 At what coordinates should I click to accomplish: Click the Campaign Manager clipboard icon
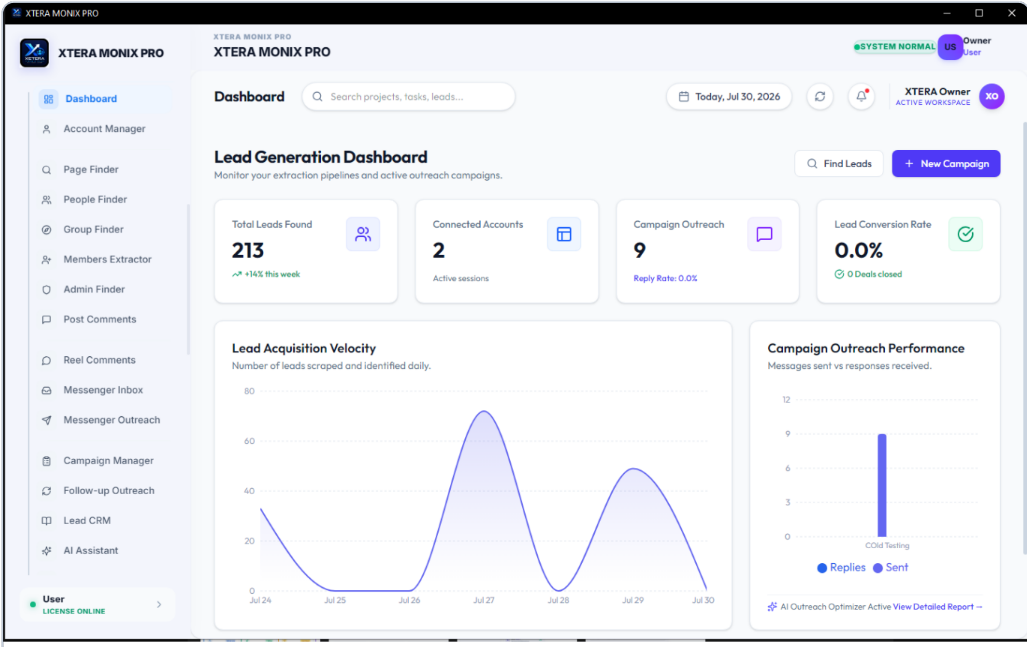pos(47,461)
